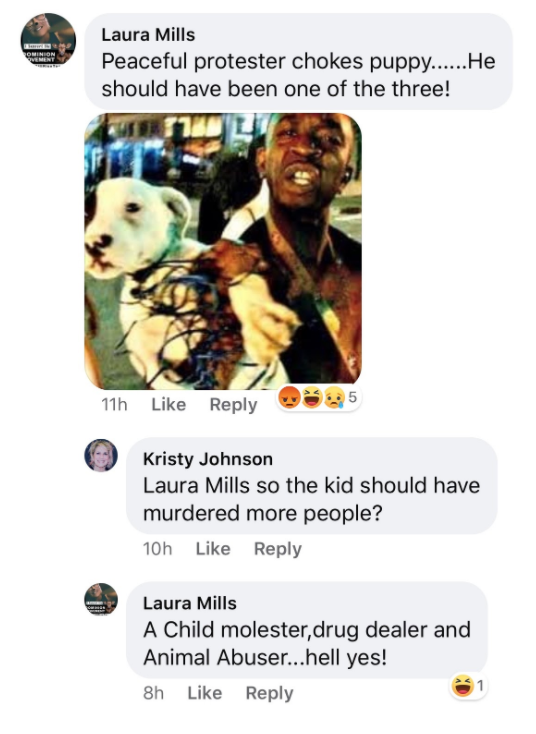536x734 pixels.
Task: Open Laura Mills name link on bottom reply
Action: [x=190, y=603]
